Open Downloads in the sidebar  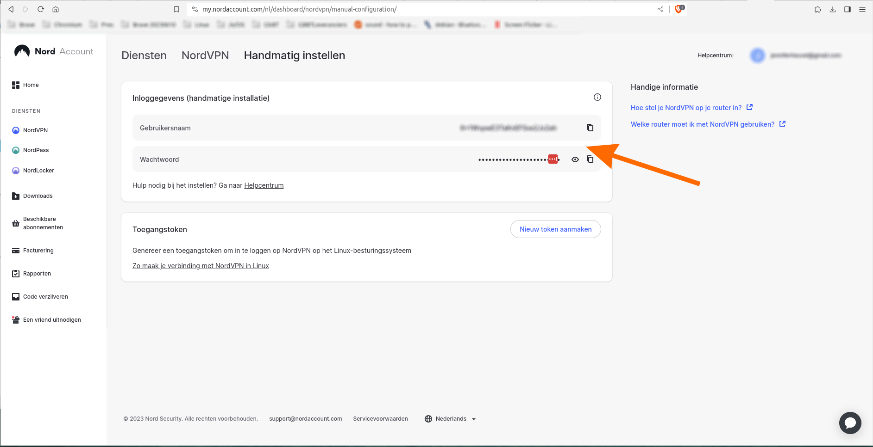38,196
